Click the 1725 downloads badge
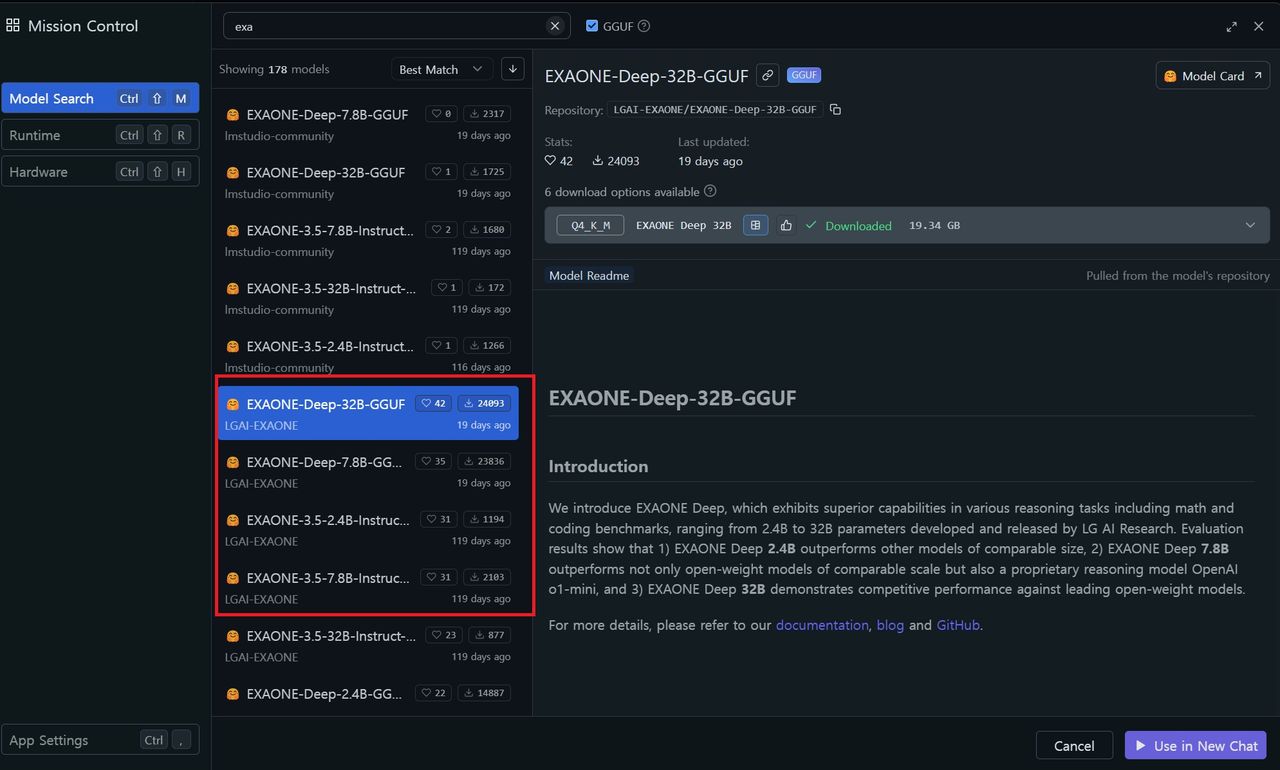Image resolution: width=1280 pixels, height=770 pixels. pos(487,171)
